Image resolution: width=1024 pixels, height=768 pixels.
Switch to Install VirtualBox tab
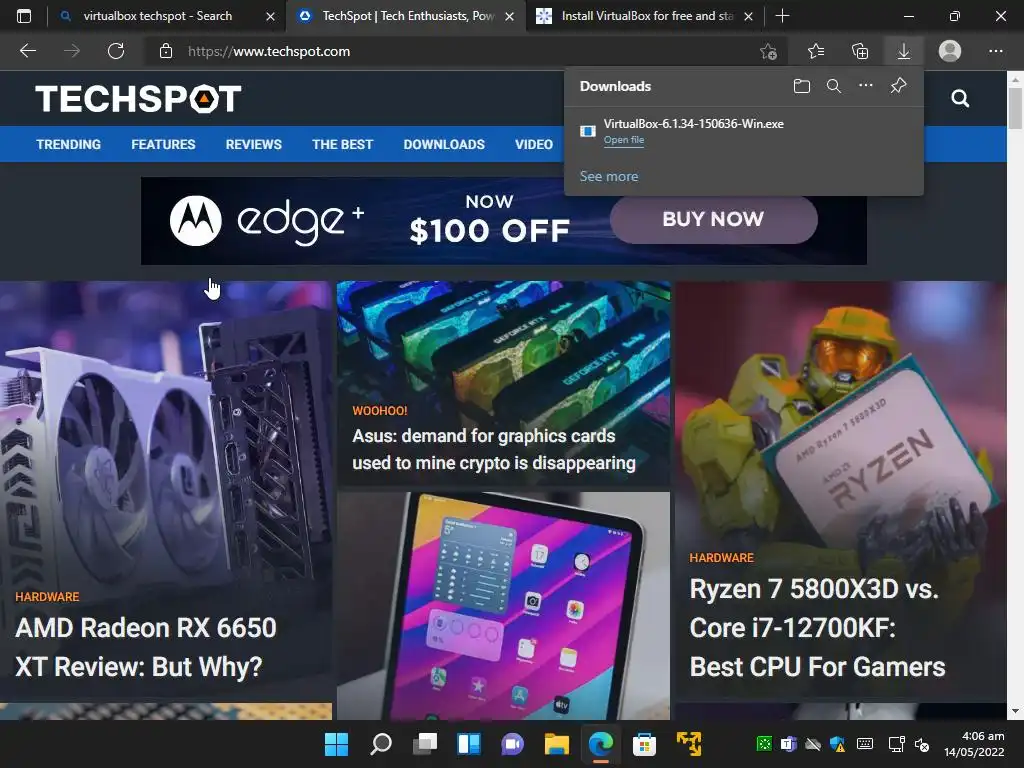point(647,16)
